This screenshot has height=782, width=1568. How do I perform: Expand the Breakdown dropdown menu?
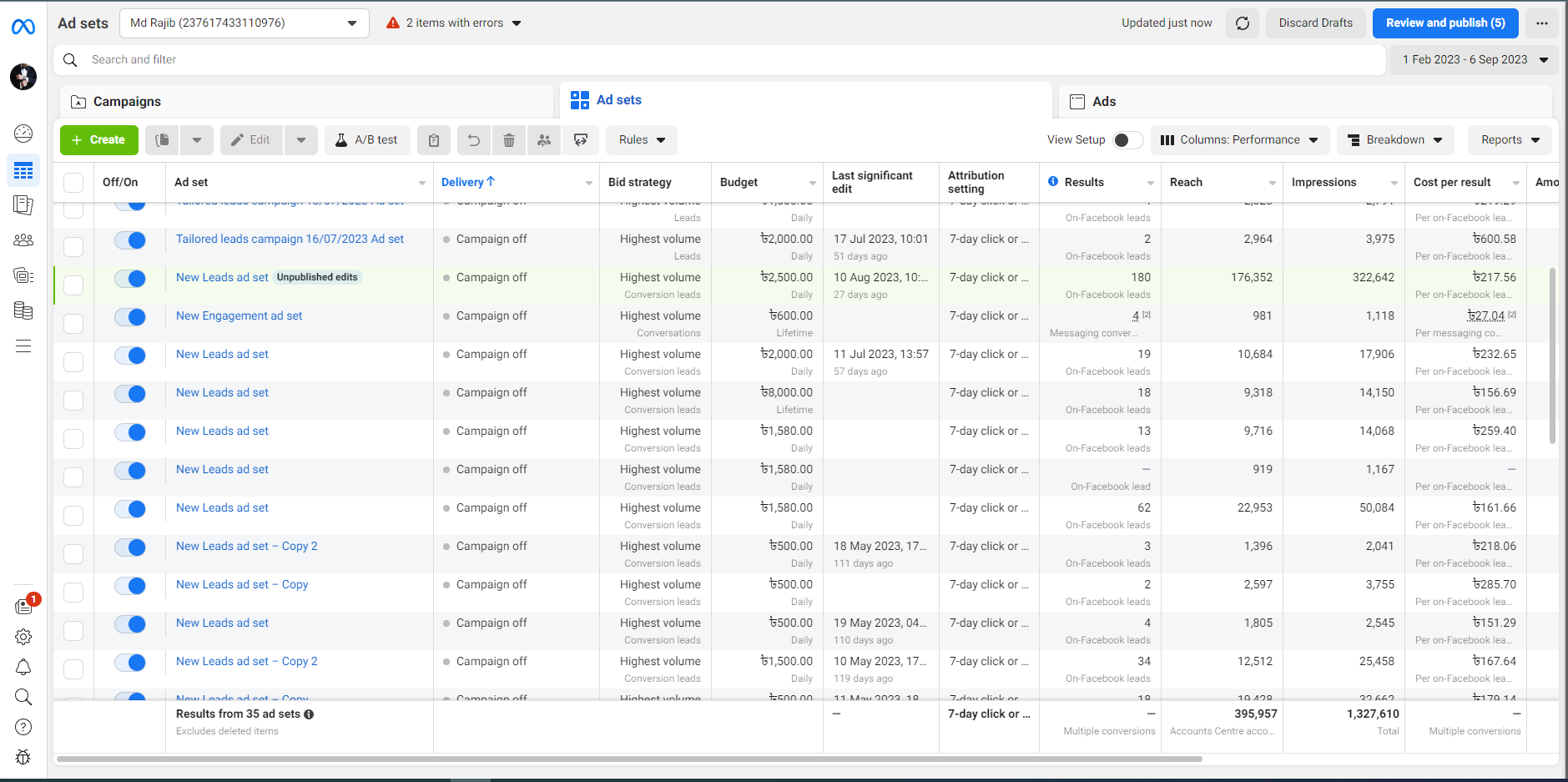(x=1394, y=140)
